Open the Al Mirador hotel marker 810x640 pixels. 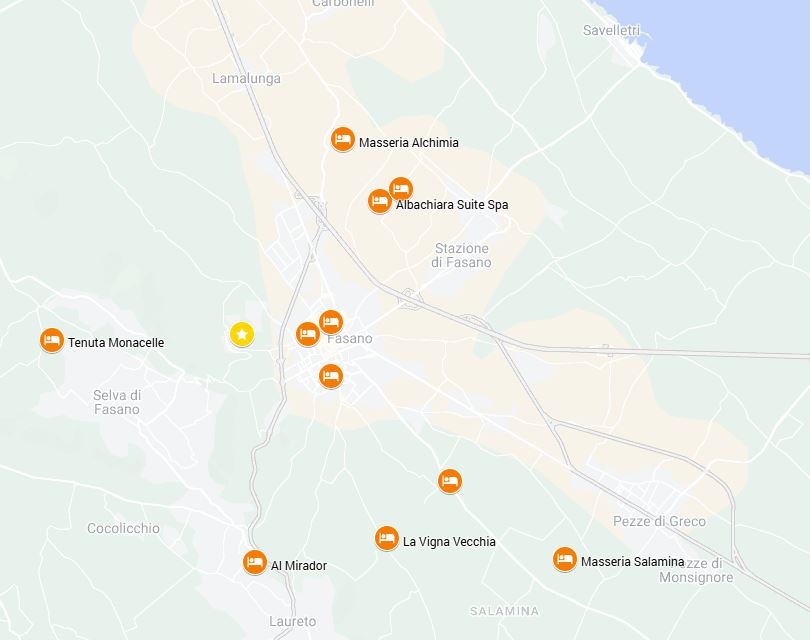pyautogui.click(x=255, y=562)
